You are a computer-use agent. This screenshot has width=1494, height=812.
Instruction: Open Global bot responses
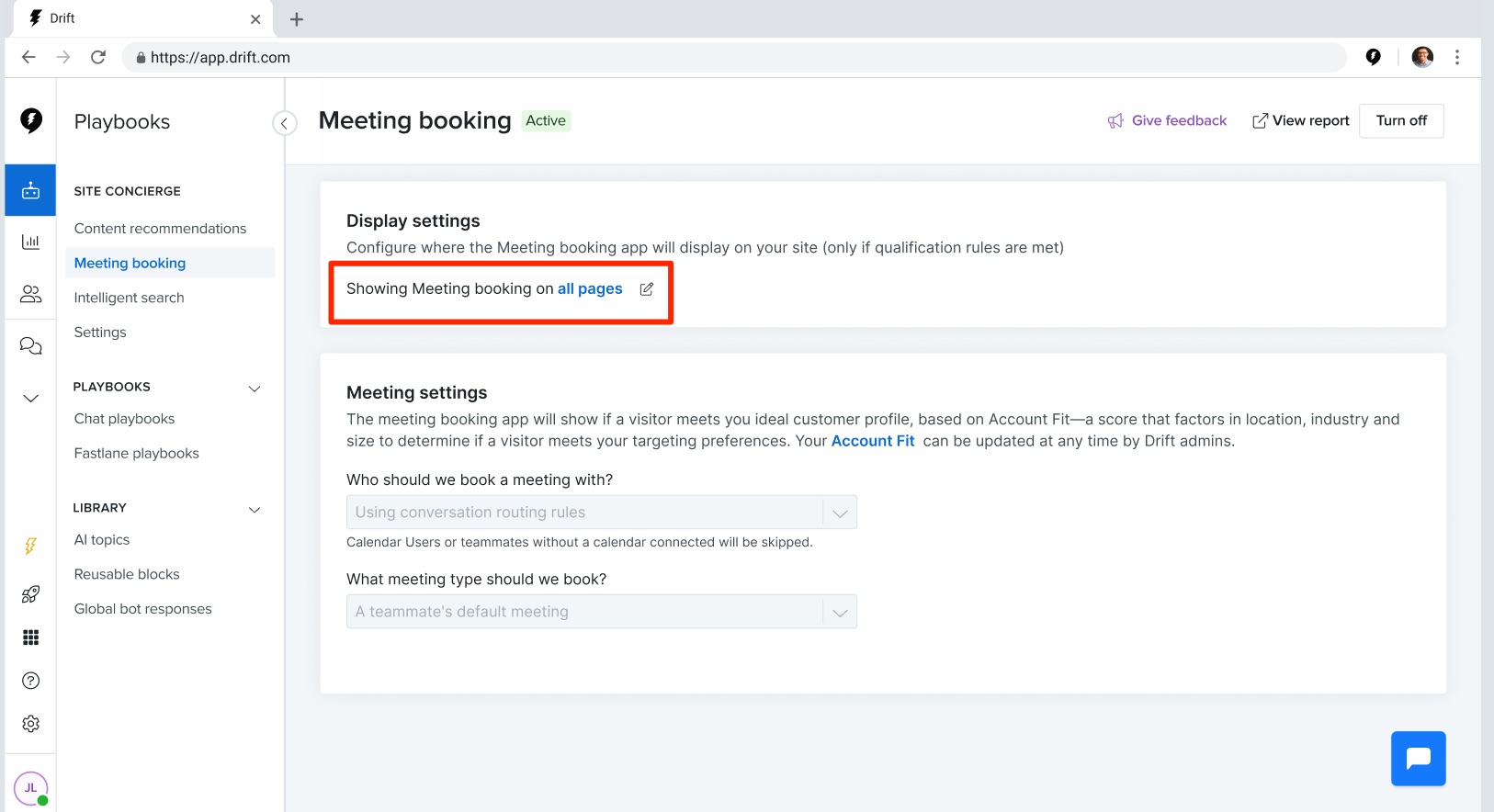pyautogui.click(x=142, y=609)
